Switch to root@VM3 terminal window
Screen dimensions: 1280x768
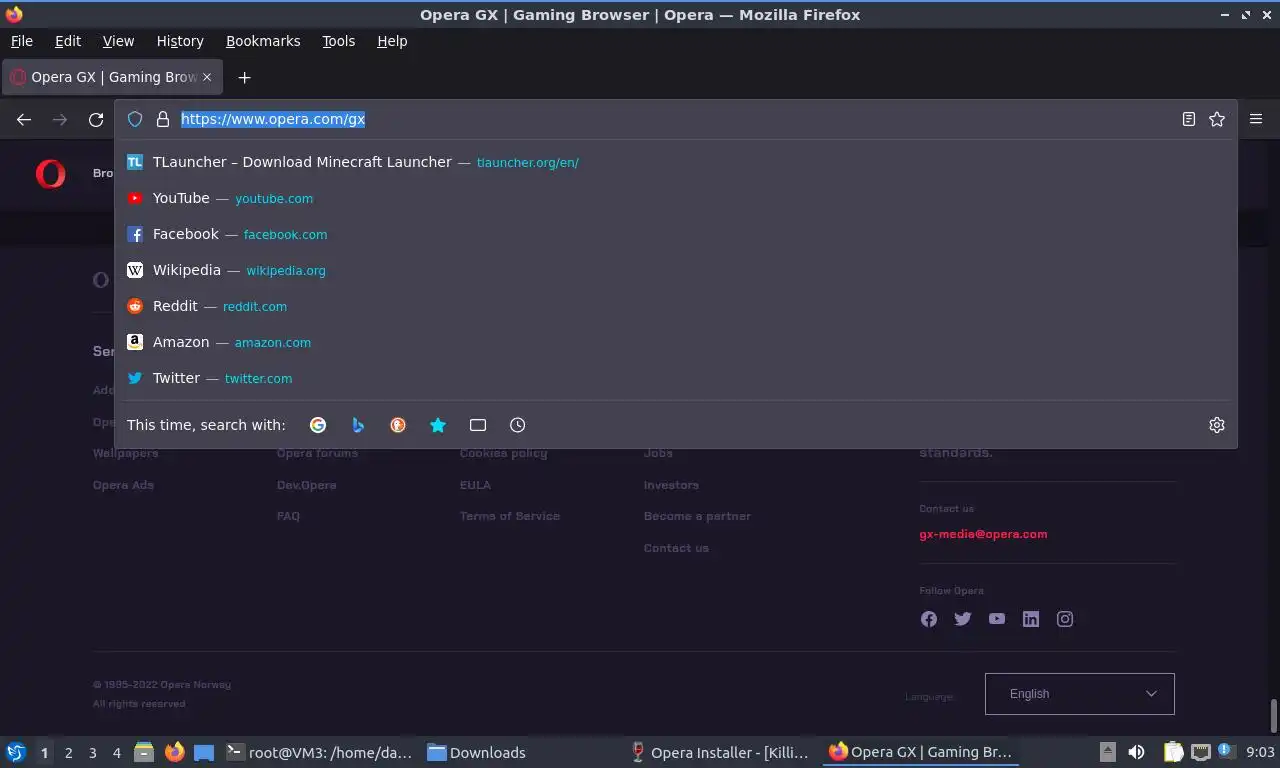[x=319, y=752]
